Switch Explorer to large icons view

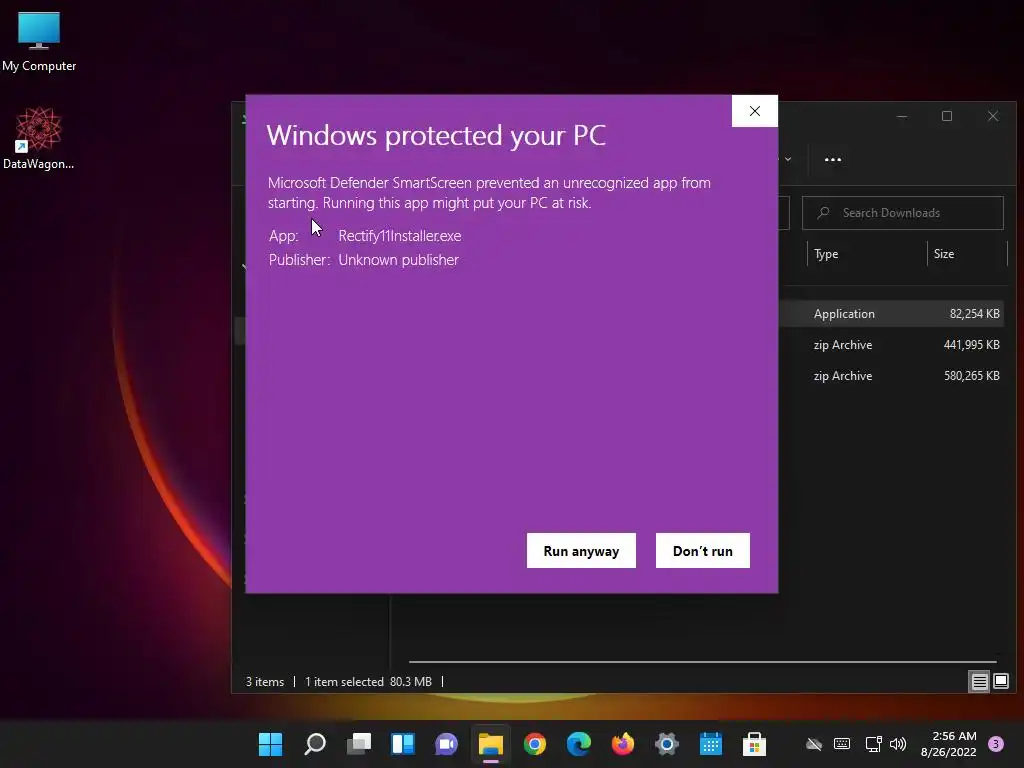tap(1001, 682)
